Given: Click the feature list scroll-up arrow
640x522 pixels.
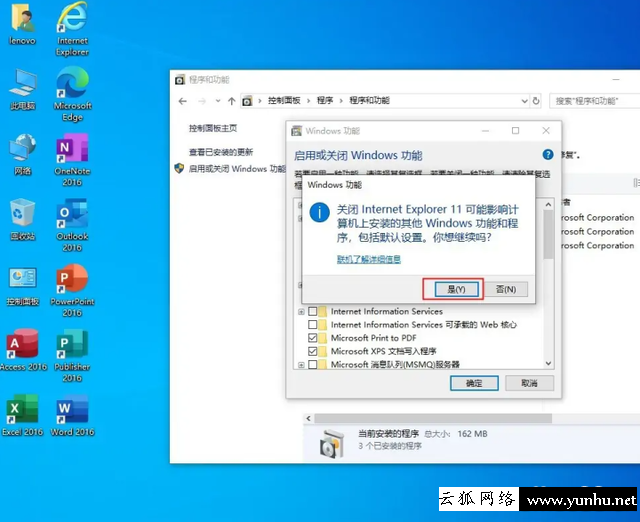Looking at the screenshot, I should point(549,204).
